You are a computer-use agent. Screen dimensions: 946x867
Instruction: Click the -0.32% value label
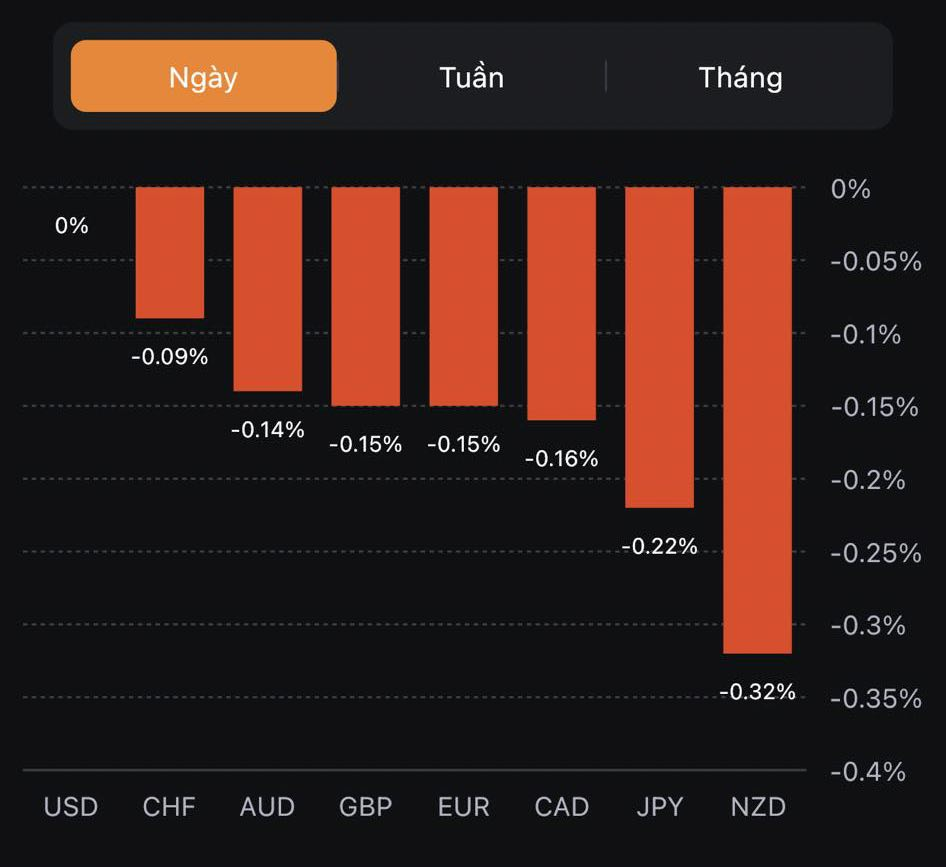(757, 691)
